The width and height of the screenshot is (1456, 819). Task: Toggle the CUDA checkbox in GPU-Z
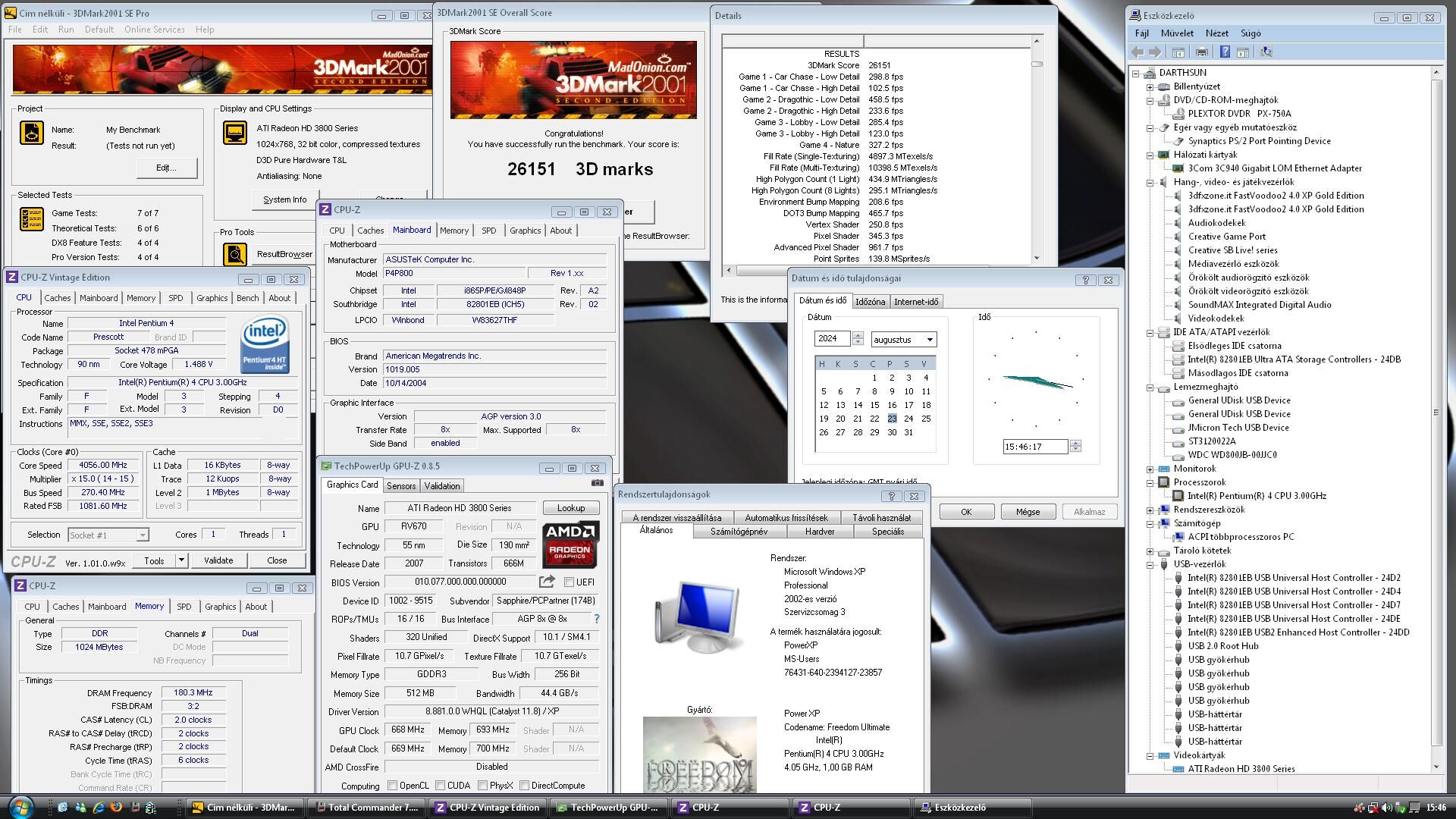440,786
